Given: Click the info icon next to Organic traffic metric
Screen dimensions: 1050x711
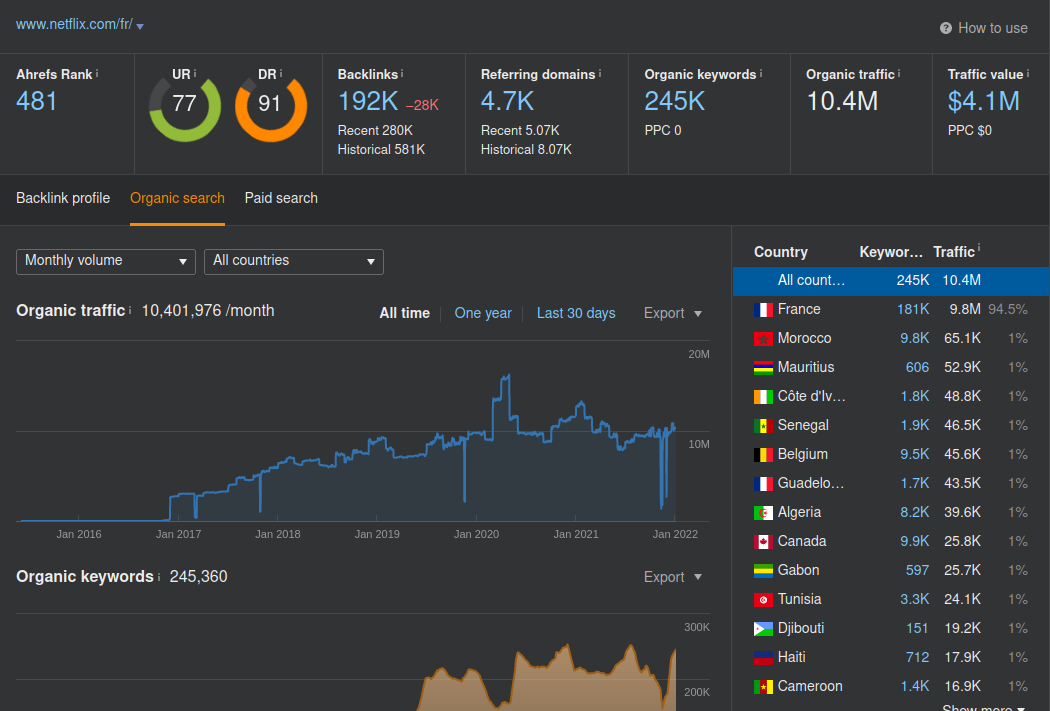Looking at the screenshot, I should [x=899, y=73].
